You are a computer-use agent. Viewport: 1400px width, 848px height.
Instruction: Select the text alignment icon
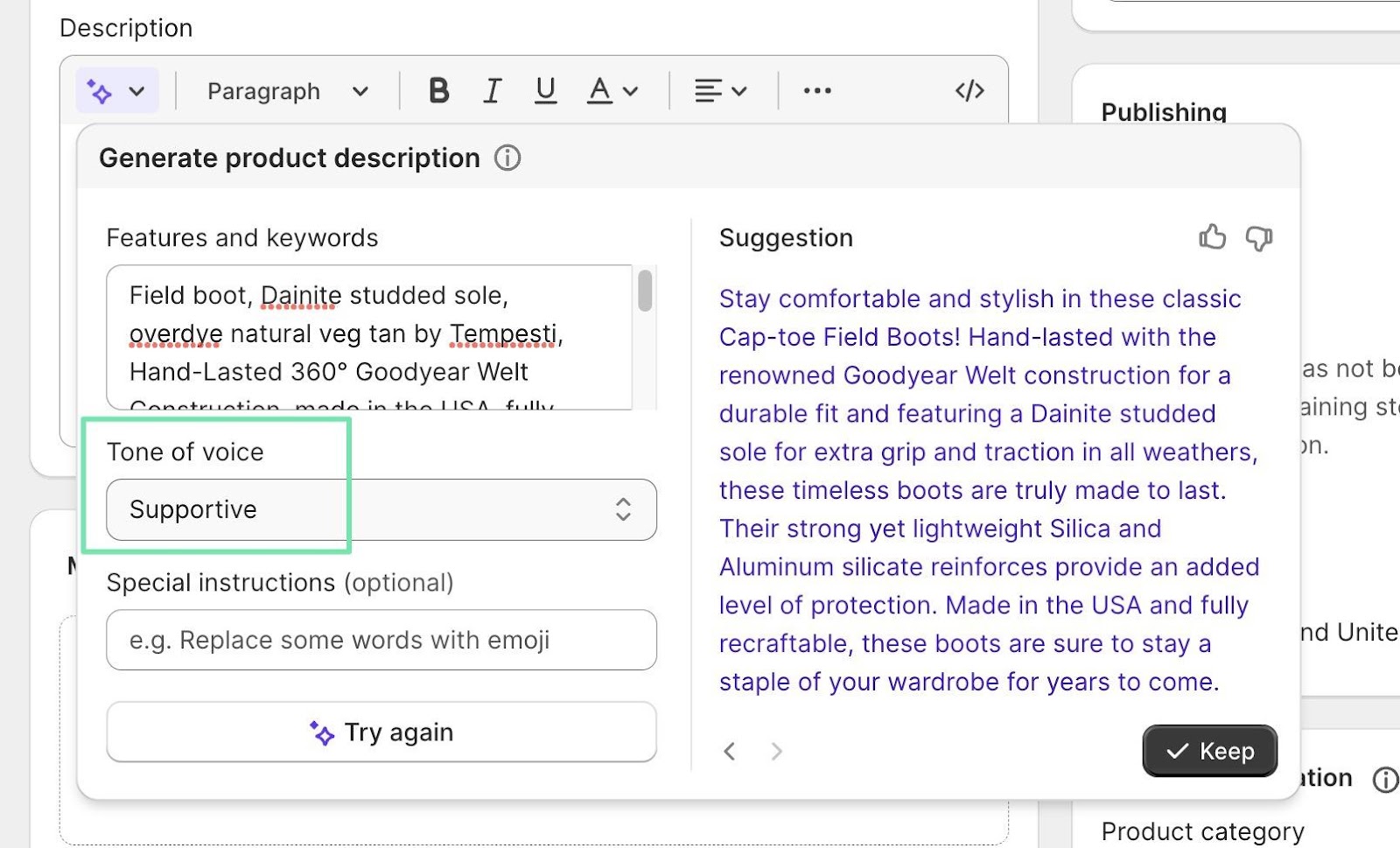pos(710,90)
